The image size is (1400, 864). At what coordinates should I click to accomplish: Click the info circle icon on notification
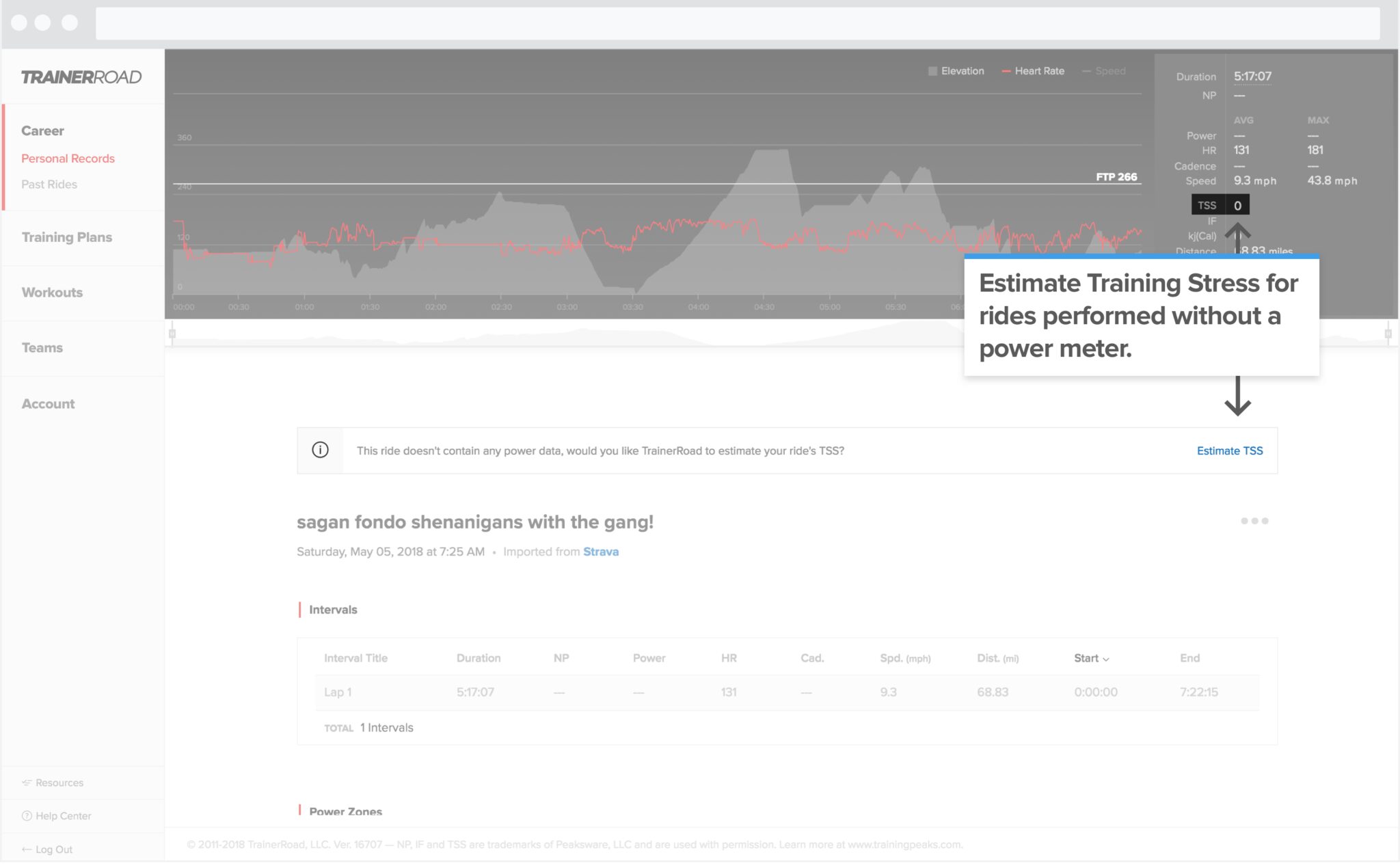tap(321, 450)
